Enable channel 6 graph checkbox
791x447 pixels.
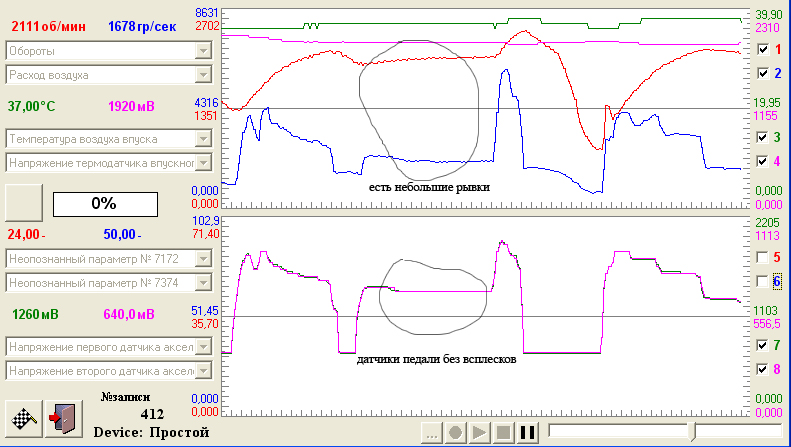pos(763,282)
